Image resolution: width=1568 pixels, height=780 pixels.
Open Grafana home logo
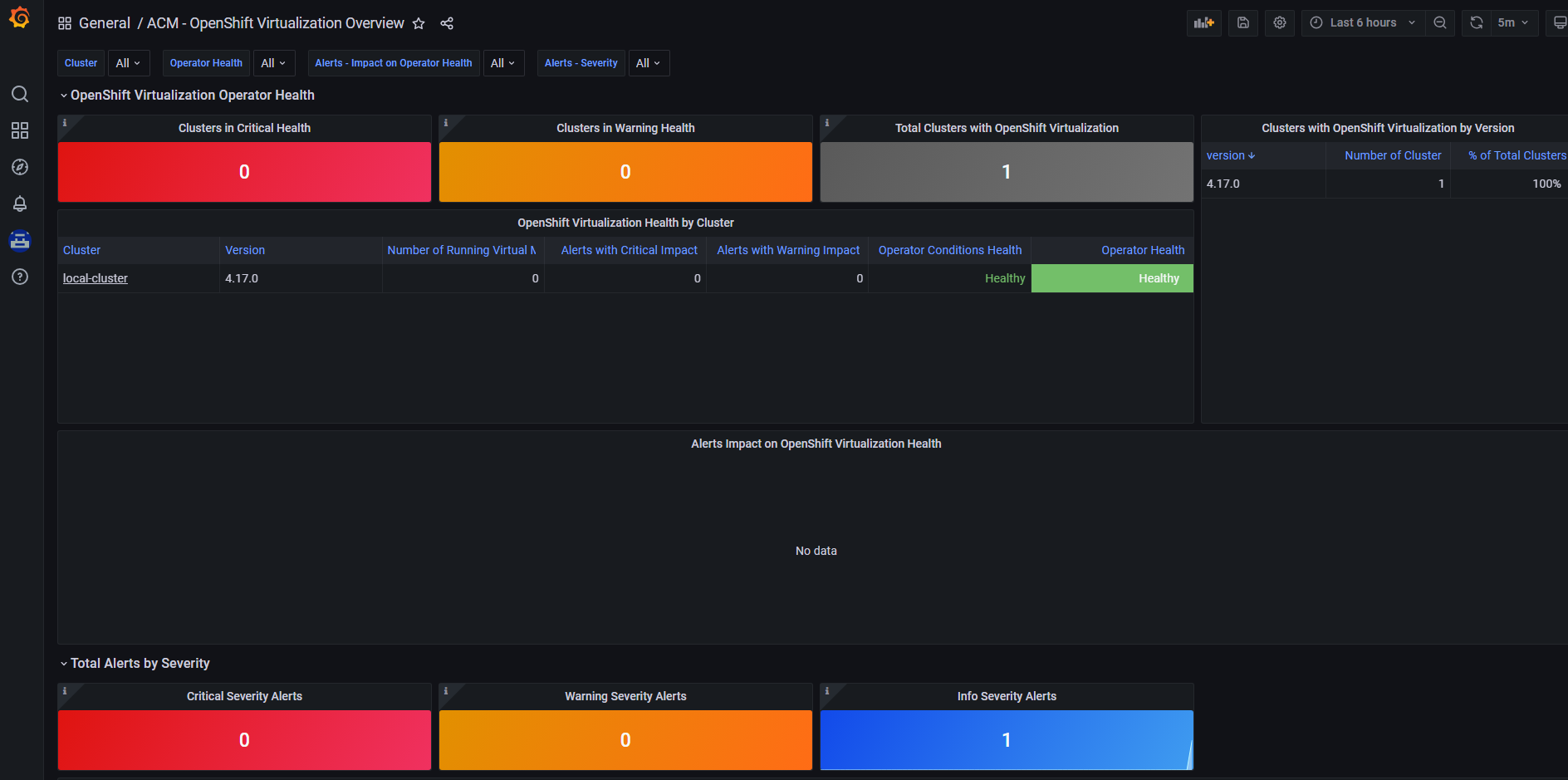(20, 17)
